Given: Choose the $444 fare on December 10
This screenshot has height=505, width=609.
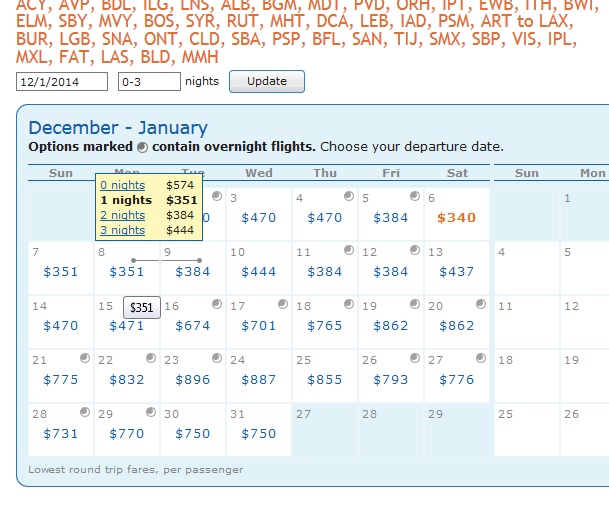Looking at the screenshot, I should (x=259, y=271).
